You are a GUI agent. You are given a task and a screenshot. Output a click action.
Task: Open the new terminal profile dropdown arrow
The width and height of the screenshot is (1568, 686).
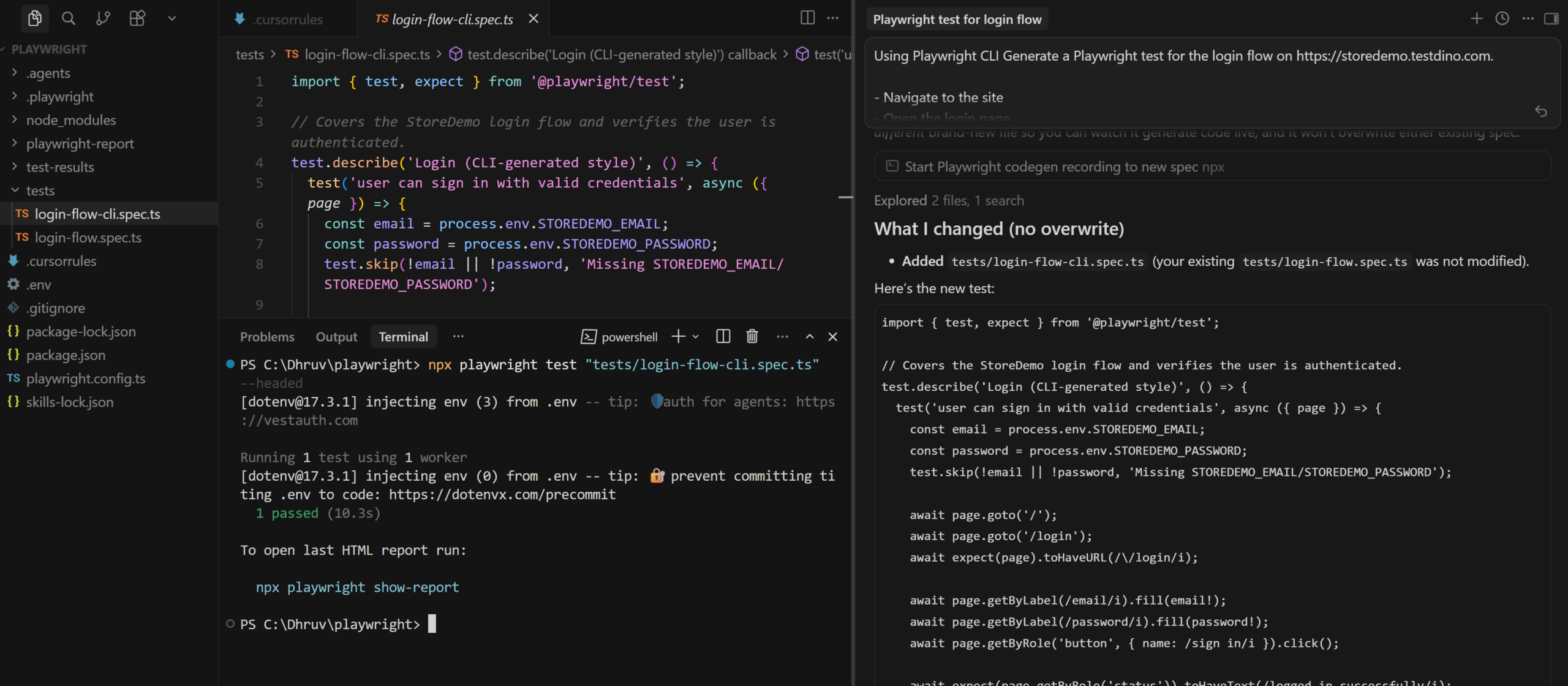click(x=696, y=336)
